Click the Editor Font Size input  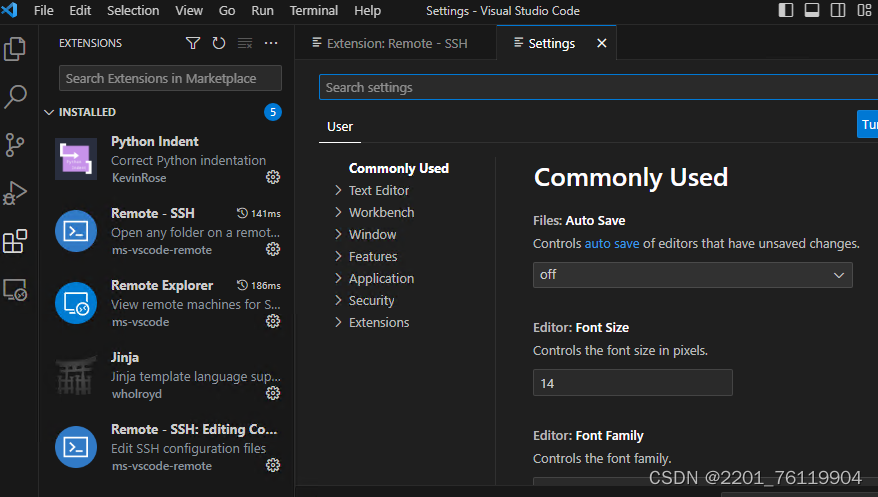click(x=633, y=383)
